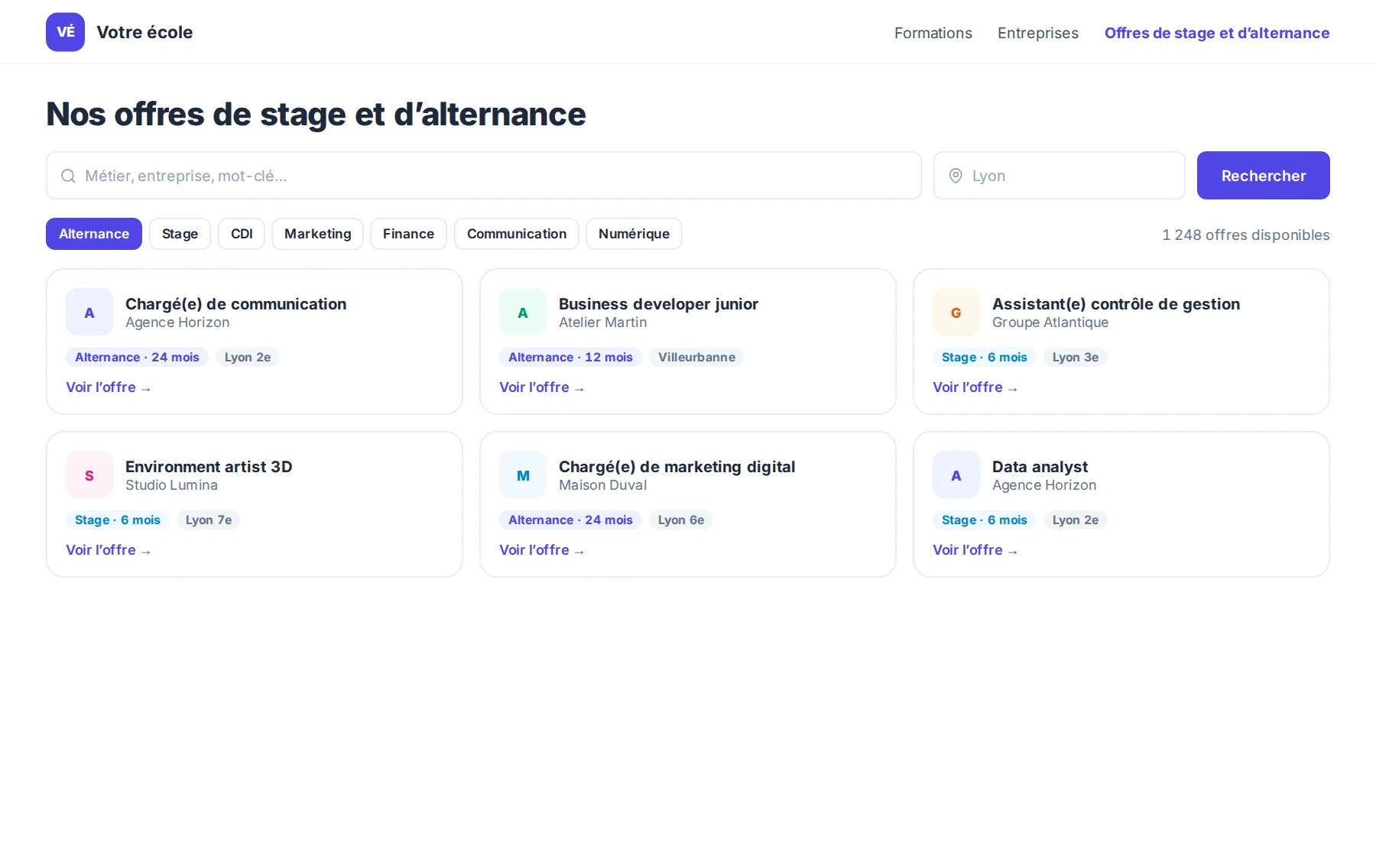
Task: Open Voir l'offre for Environment artist 3D
Action: click(x=109, y=550)
